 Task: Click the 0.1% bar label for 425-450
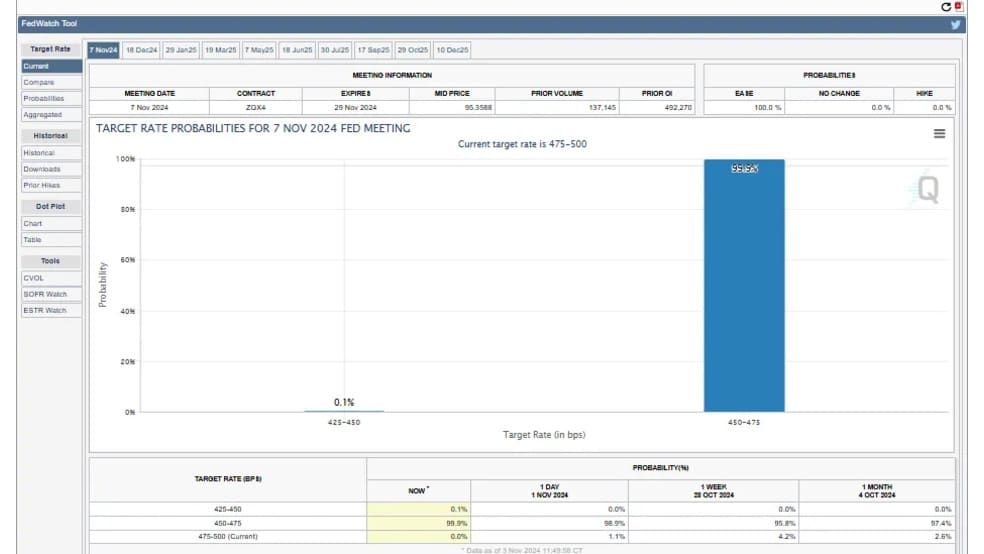coord(344,402)
